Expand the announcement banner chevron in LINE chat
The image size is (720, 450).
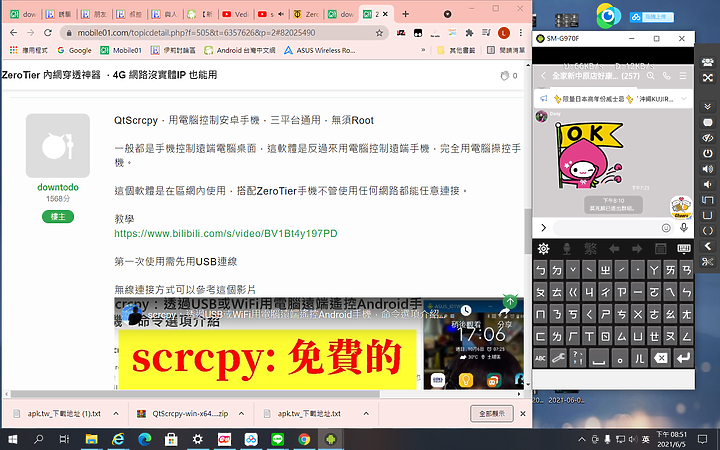[x=684, y=99]
